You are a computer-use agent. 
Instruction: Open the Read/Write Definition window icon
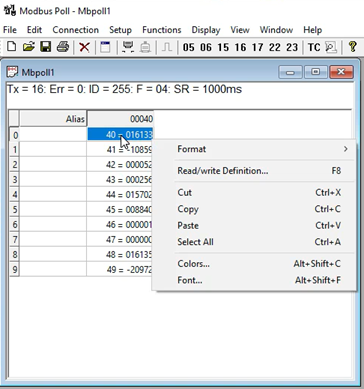pyautogui.click(x=105, y=47)
